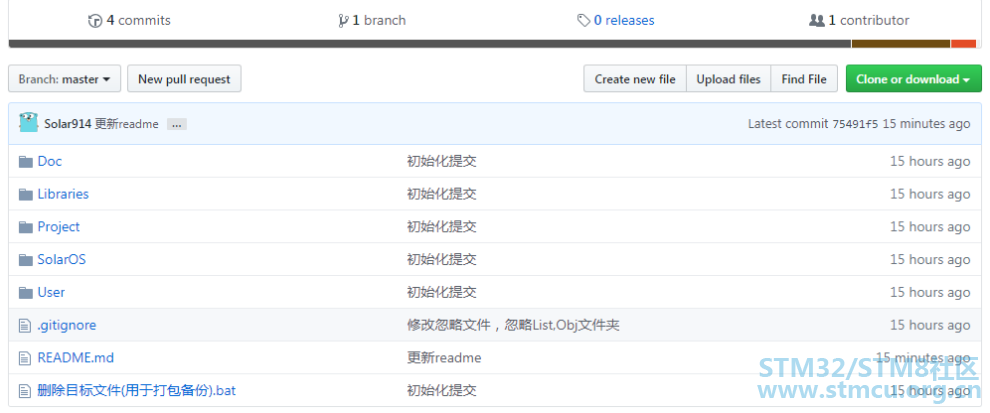Open the 初始化提交 commit for Libraries
The image size is (990, 413).
pos(441,194)
